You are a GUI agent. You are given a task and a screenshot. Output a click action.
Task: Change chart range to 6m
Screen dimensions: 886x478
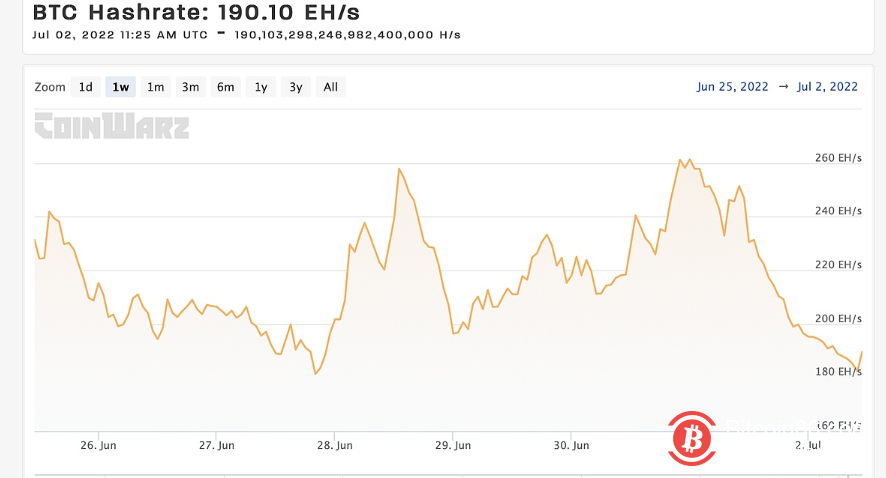click(225, 87)
